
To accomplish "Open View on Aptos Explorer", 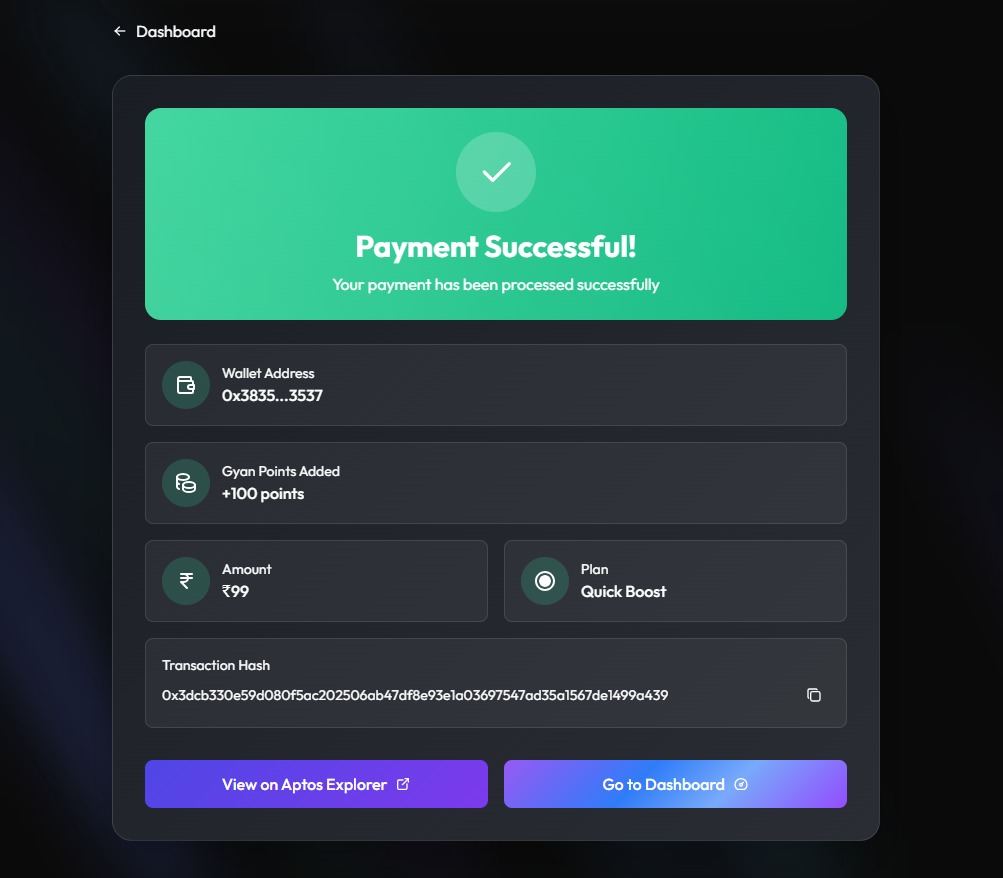I will [x=316, y=784].
